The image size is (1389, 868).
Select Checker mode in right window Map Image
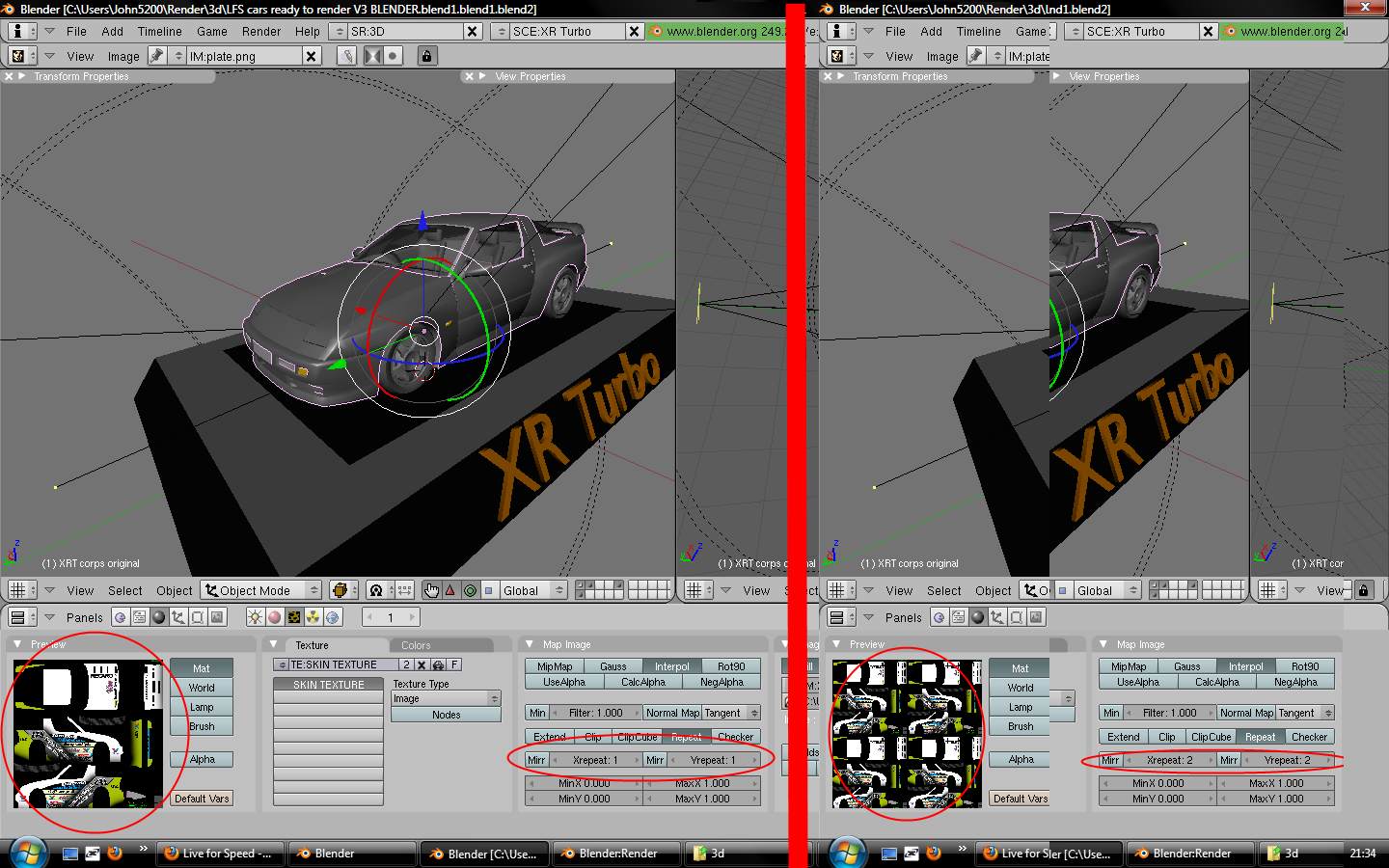pos(1309,737)
